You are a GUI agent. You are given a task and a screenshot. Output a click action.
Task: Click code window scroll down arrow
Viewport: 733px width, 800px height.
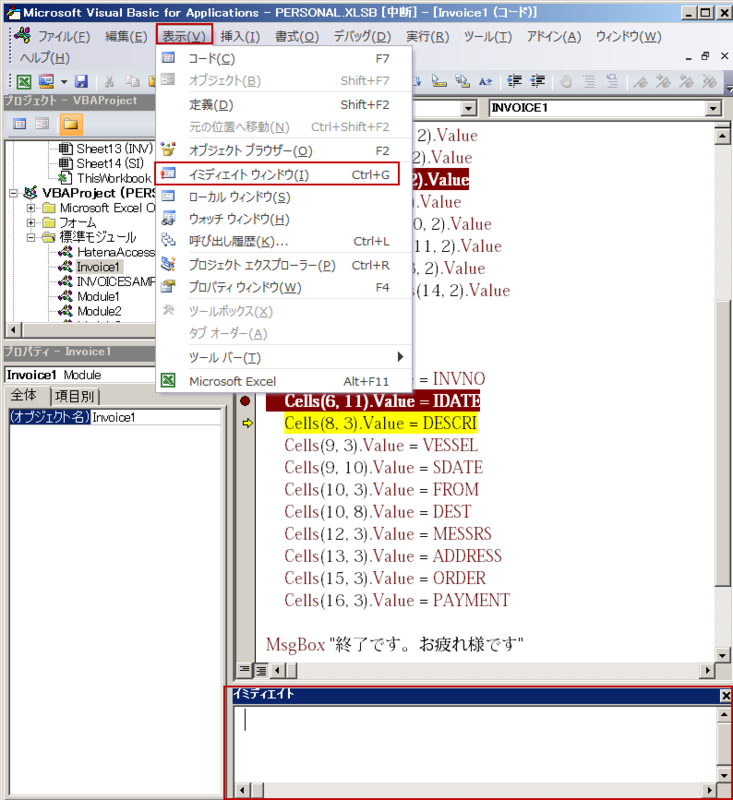(x=723, y=656)
